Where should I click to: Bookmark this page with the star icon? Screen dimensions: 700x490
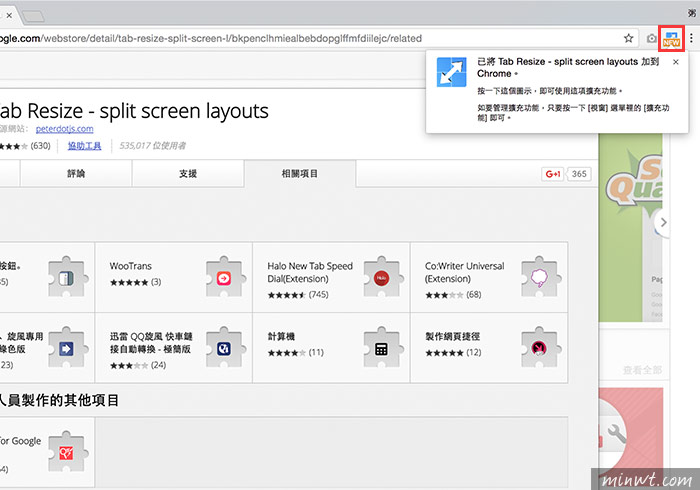click(x=629, y=38)
